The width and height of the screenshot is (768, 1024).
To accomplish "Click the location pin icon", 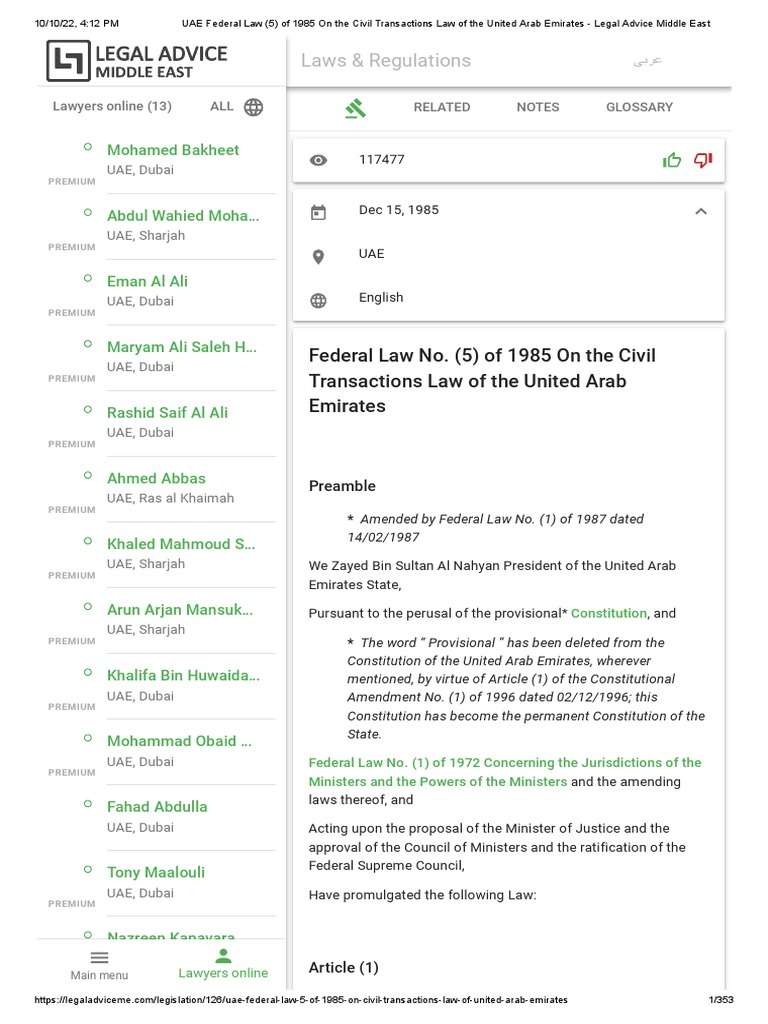I will 318,256.
